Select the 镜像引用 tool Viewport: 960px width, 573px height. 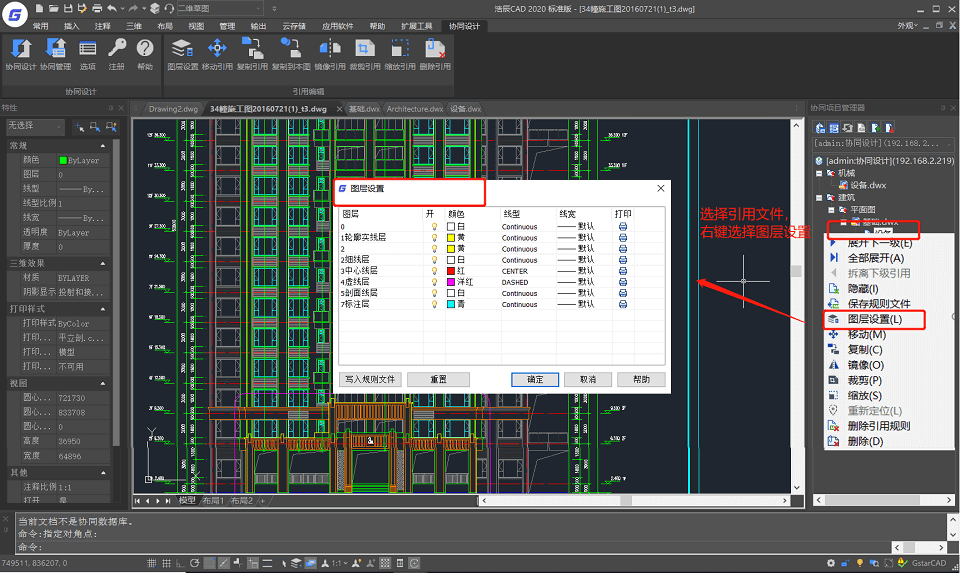330,54
